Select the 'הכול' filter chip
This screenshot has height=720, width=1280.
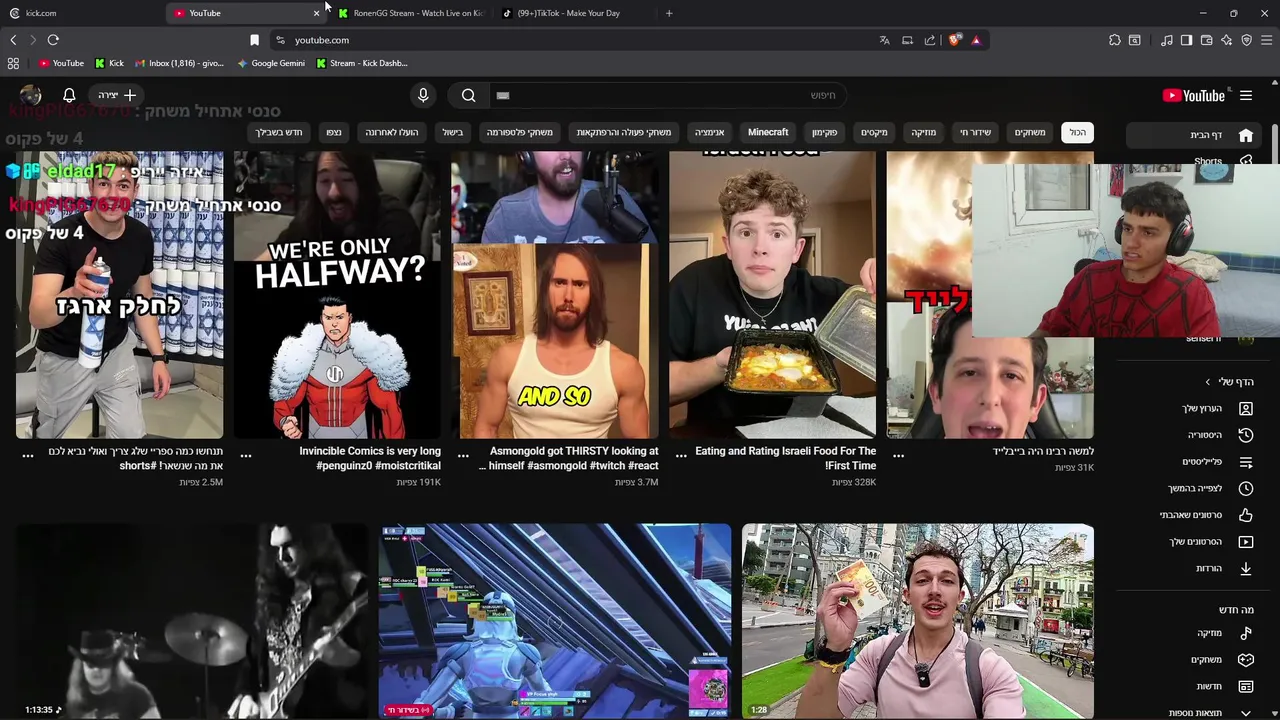pos(1077,132)
